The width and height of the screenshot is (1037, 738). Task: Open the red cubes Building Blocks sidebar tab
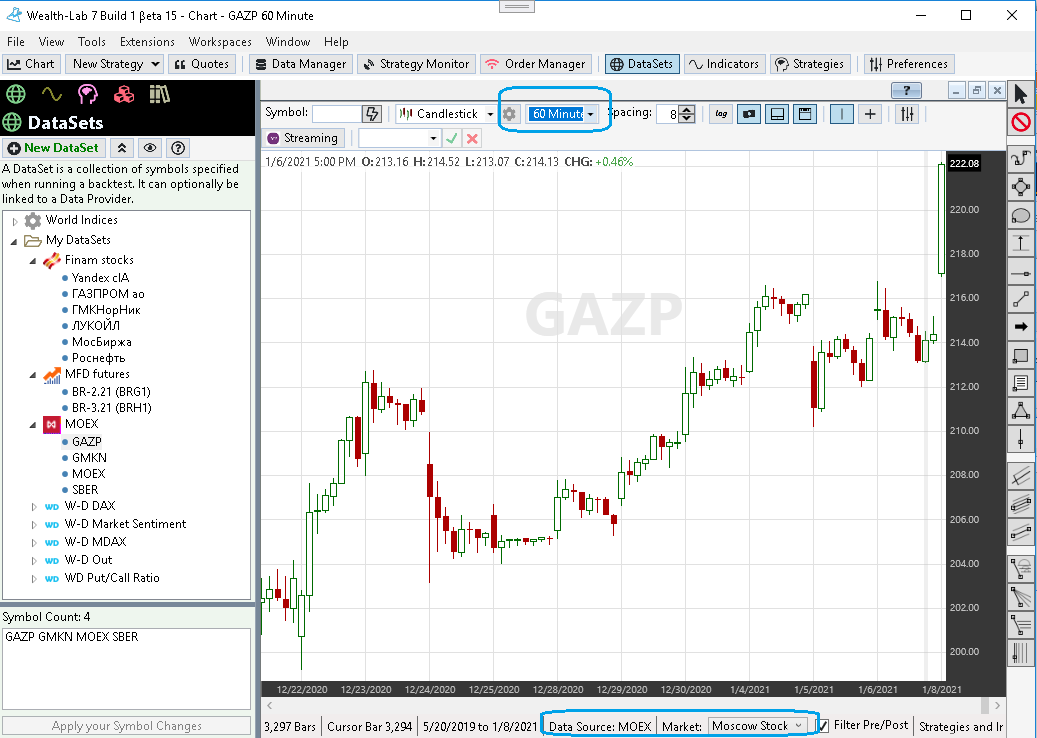coord(124,94)
